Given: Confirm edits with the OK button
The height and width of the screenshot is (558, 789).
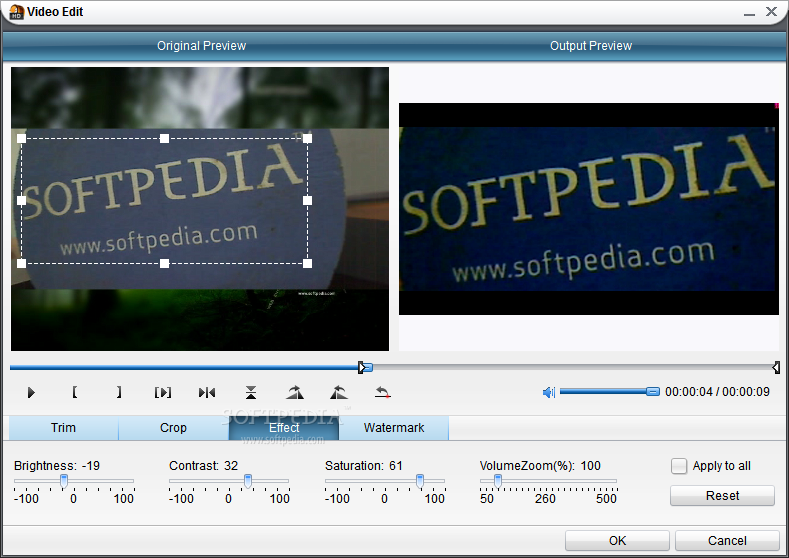Looking at the screenshot, I should pyautogui.click(x=617, y=540).
